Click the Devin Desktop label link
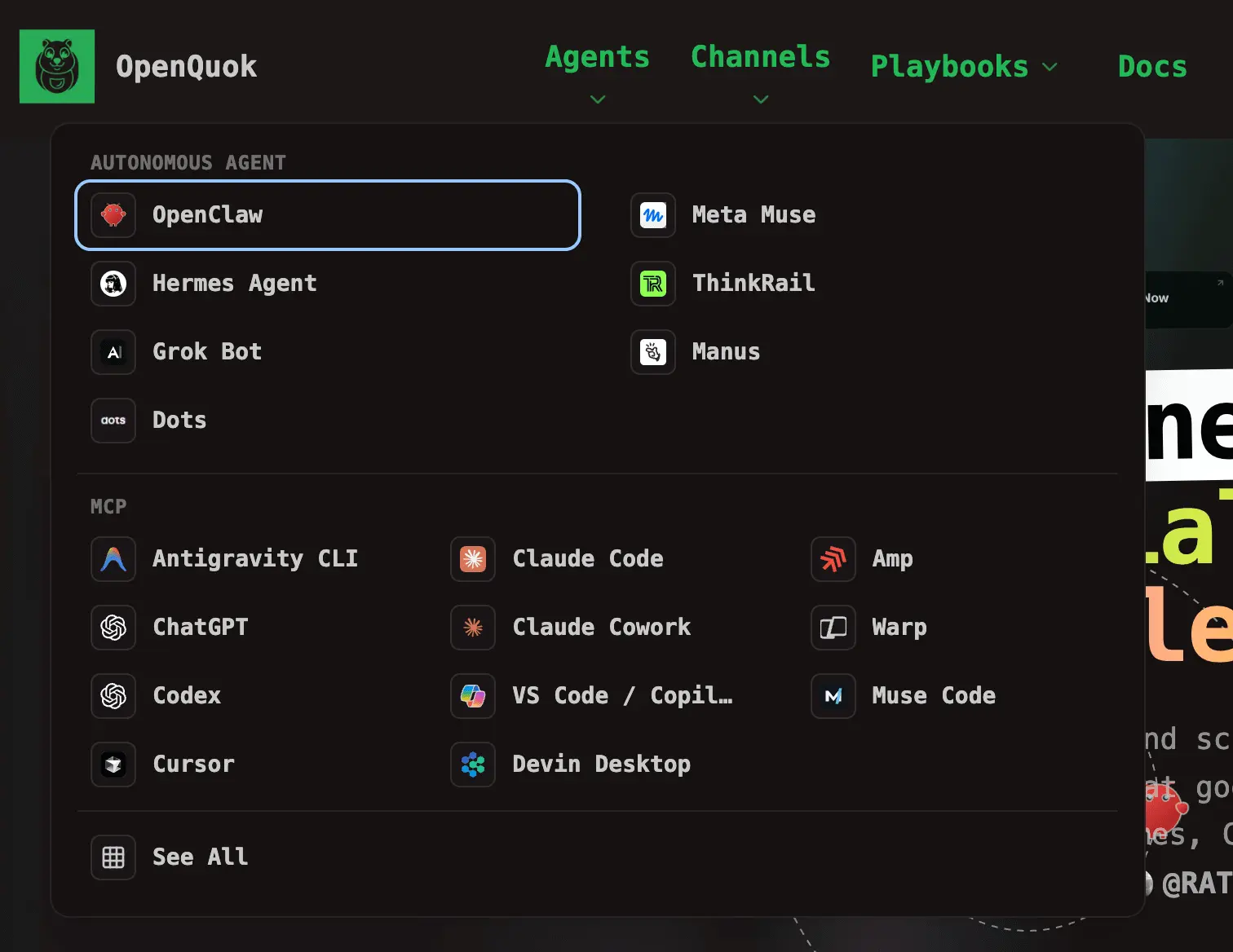1233x952 pixels. click(602, 765)
